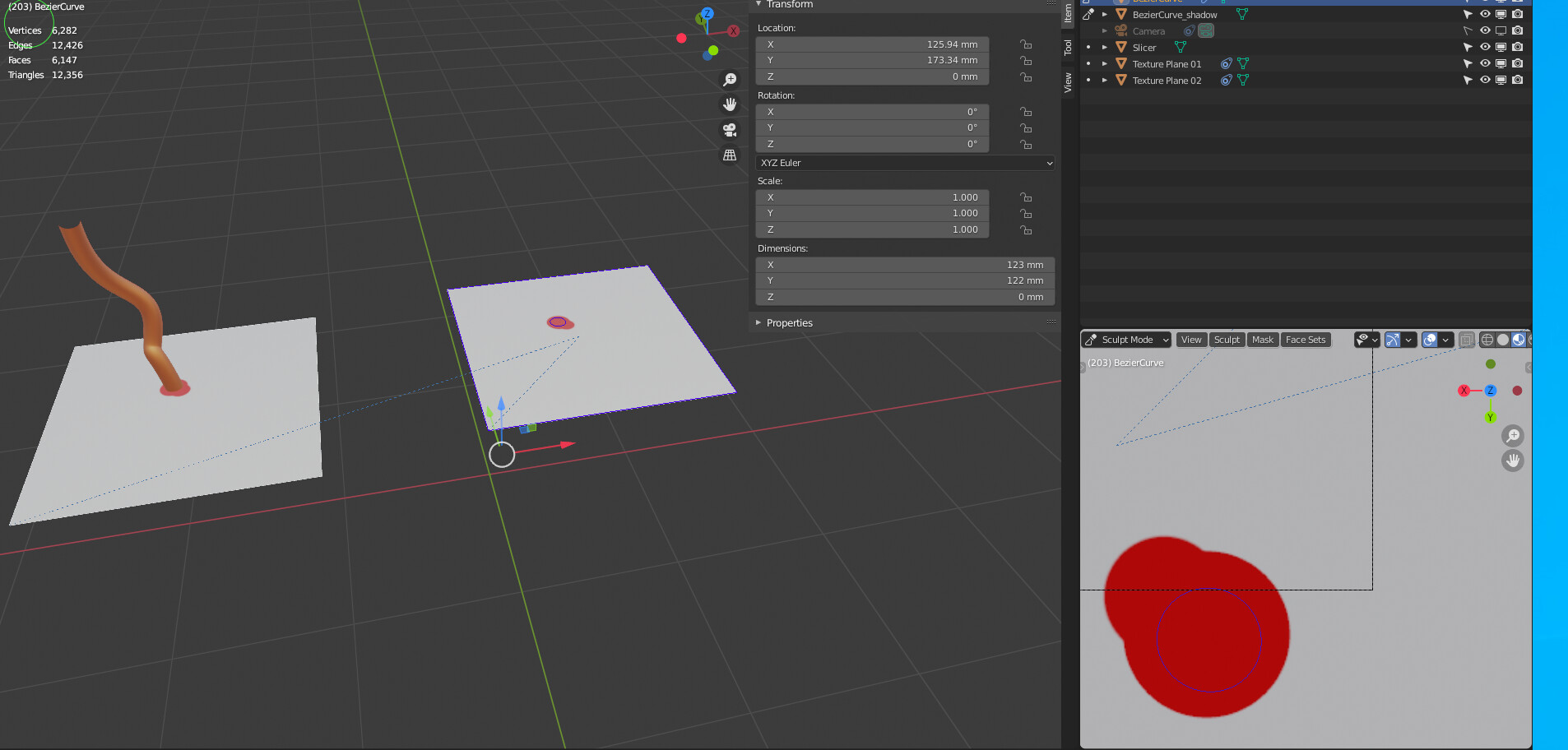The height and width of the screenshot is (750, 1568).
Task: Open the Sculpt menu
Action: click(x=1227, y=340)
